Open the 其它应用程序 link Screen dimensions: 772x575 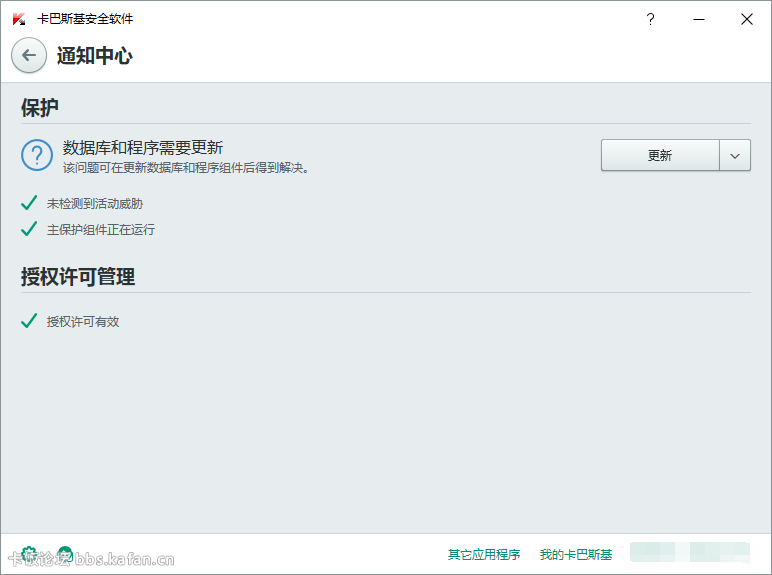point(484,554)
